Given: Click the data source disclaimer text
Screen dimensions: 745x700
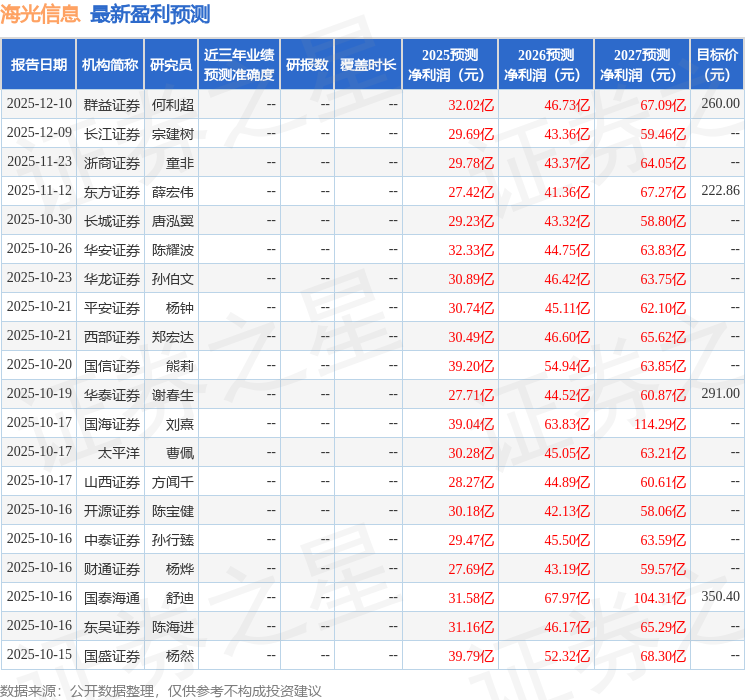Looking at the screenshot, I should [160, 690].
